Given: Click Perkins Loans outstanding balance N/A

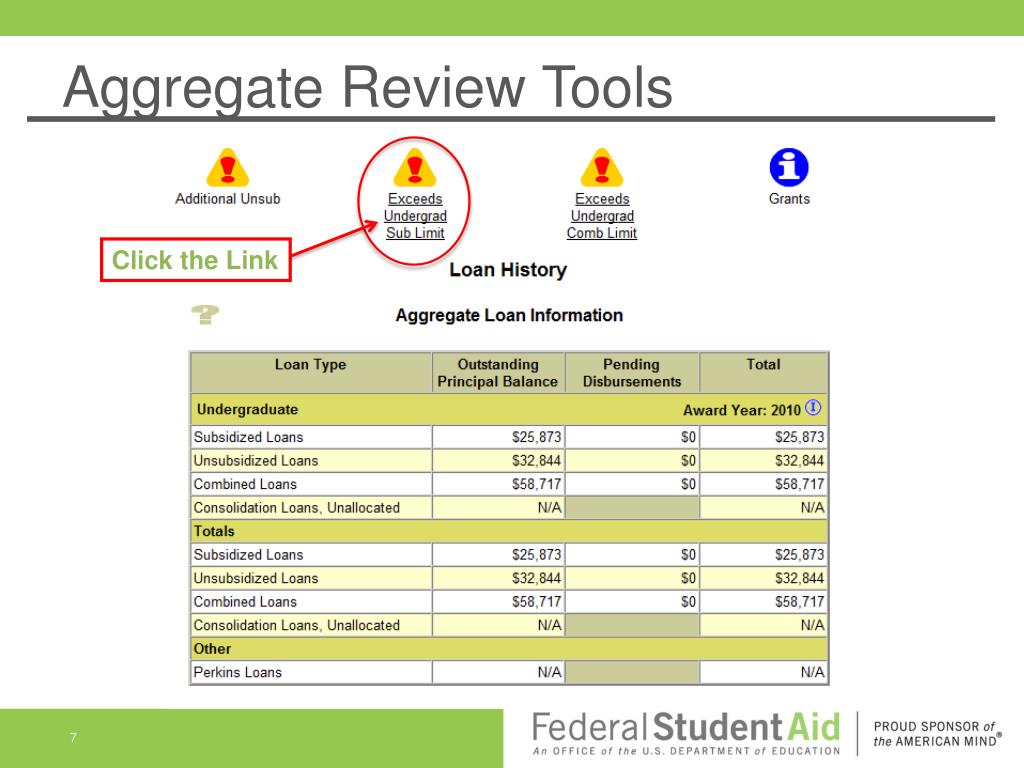Looking at the screenshot, I should click(x=549, y=672).
